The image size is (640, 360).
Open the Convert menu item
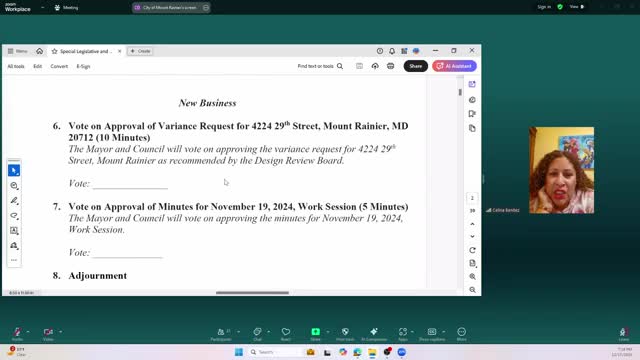59,66
